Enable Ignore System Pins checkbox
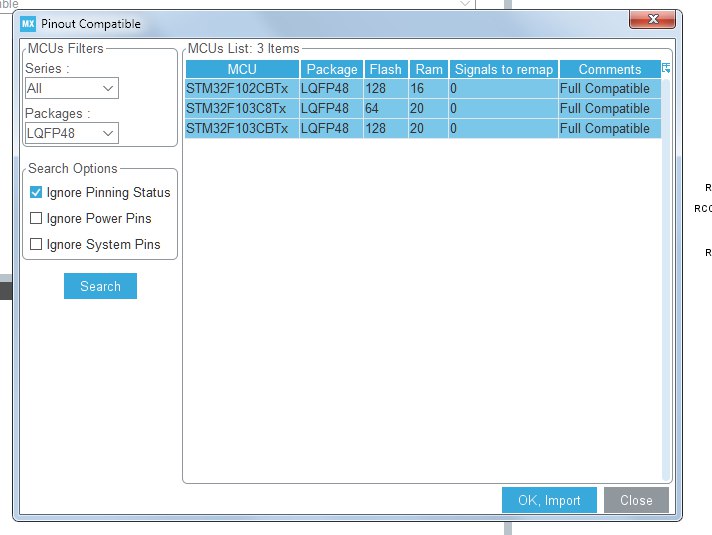Viewport: 712px width, 535px height. click(36, 244)
